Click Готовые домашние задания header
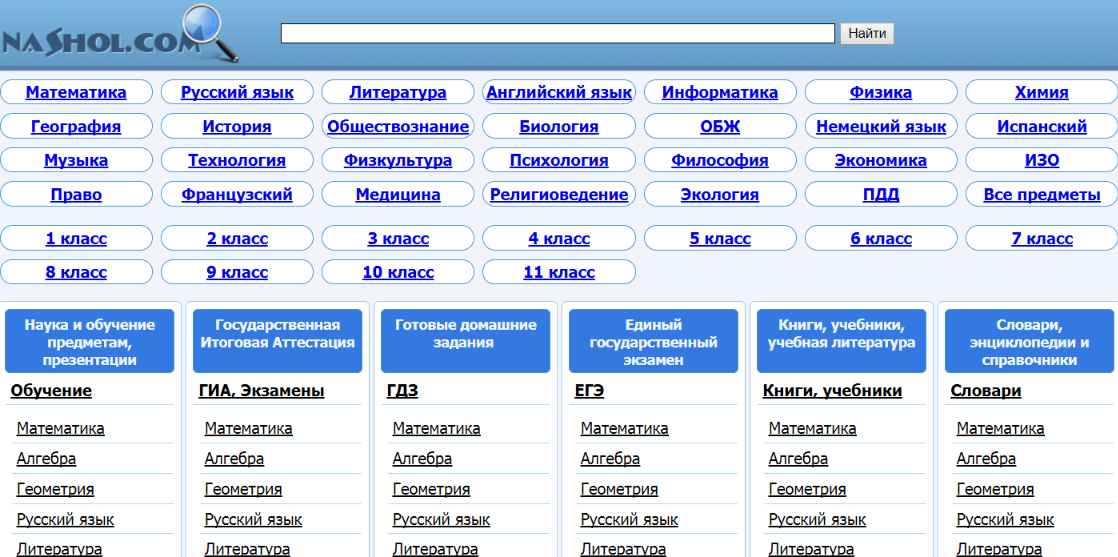This screenshot has height=557, width=1118. click(466, 341)
